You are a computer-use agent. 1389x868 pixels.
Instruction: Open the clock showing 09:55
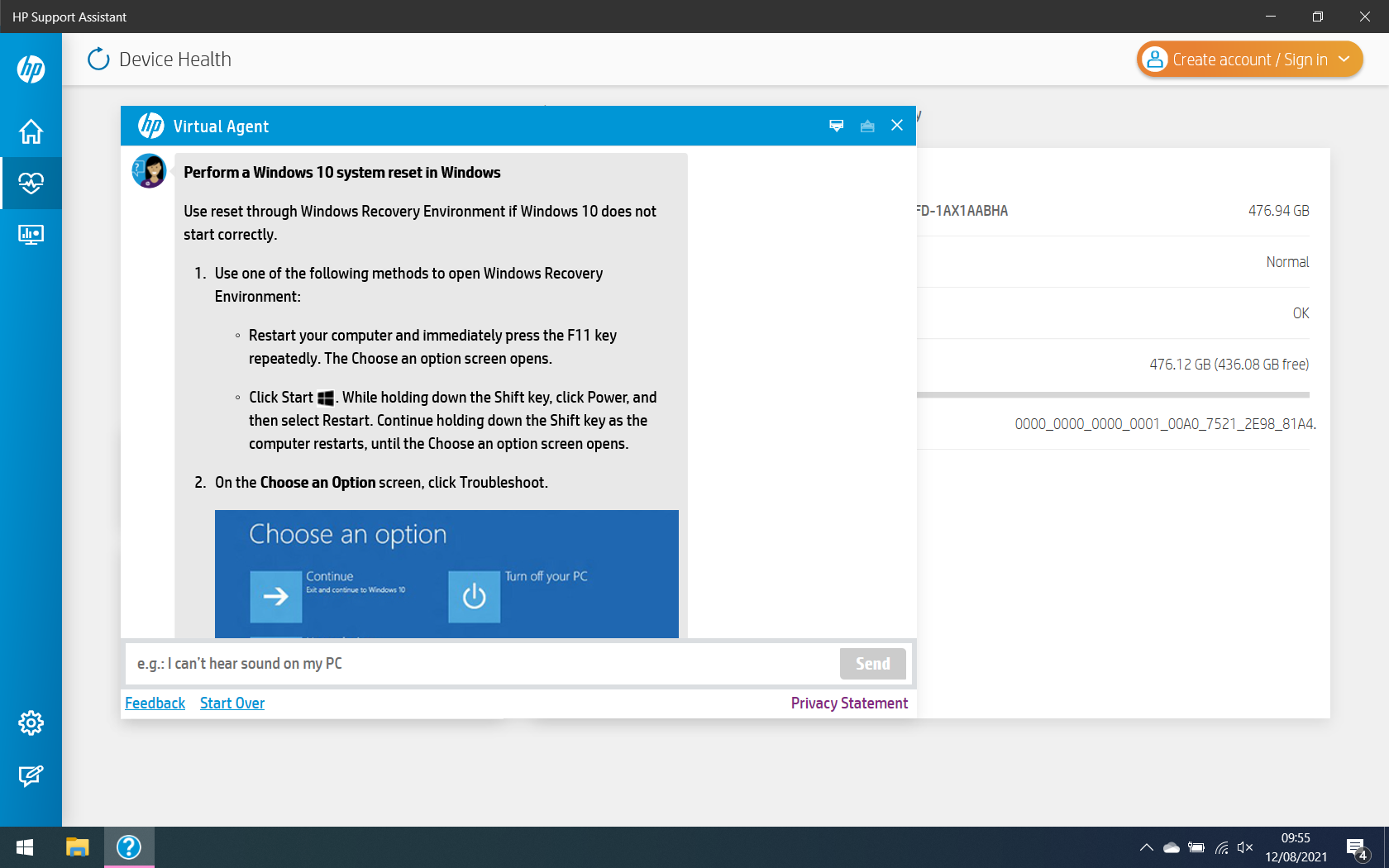1296,847
